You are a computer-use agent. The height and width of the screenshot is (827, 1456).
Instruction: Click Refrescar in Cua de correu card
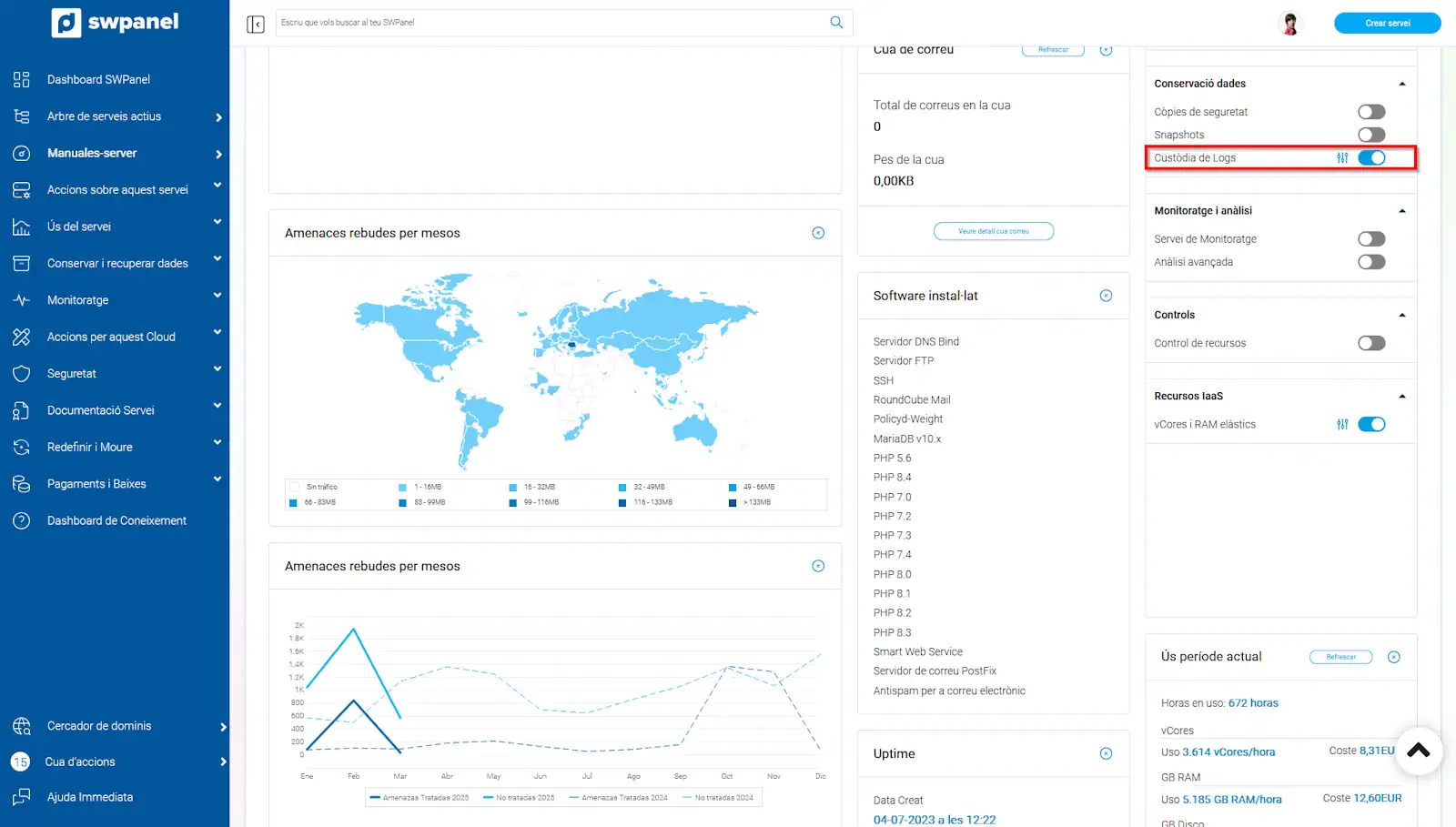[x=1053, y=50]
